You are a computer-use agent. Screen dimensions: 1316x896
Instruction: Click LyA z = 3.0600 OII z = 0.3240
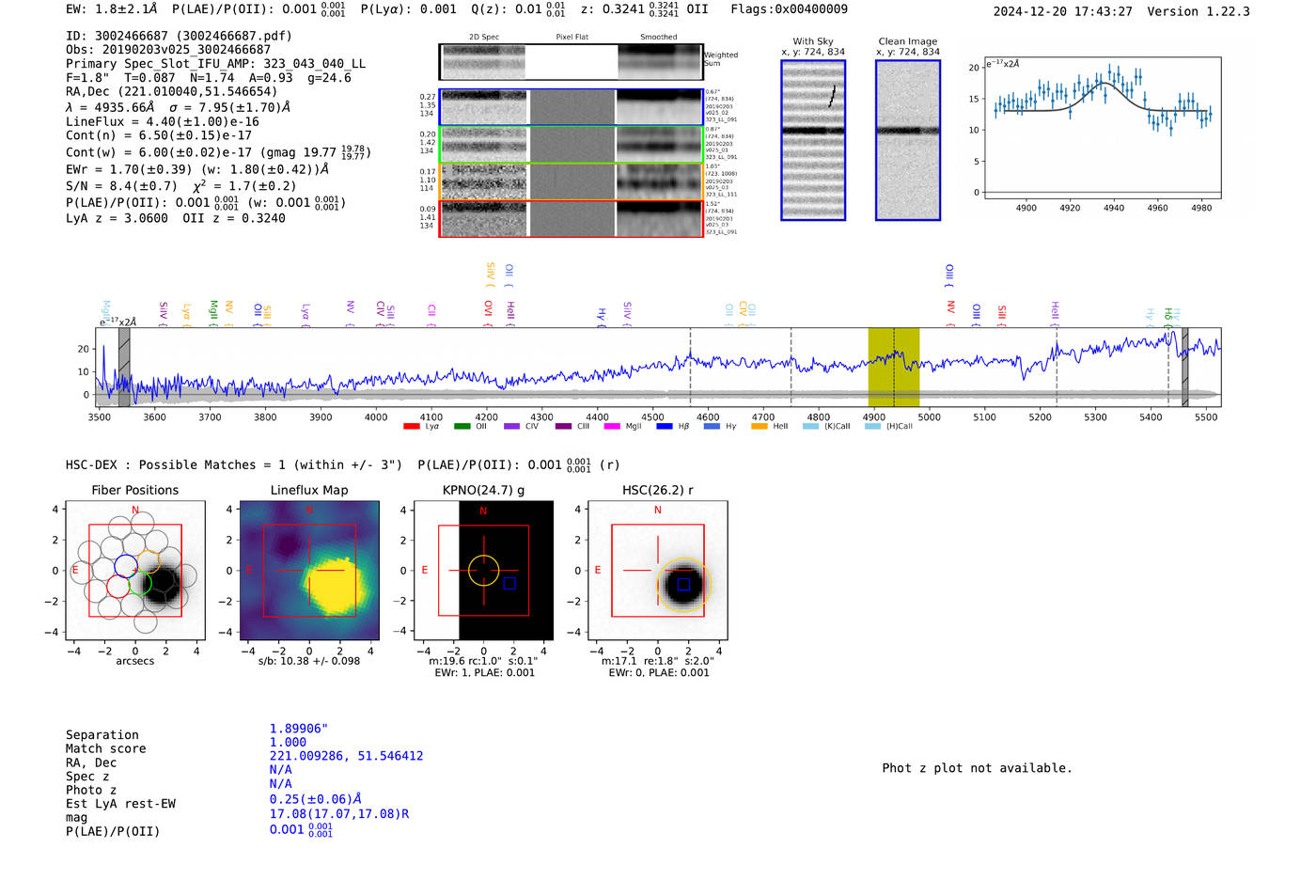tap(176, 218)
